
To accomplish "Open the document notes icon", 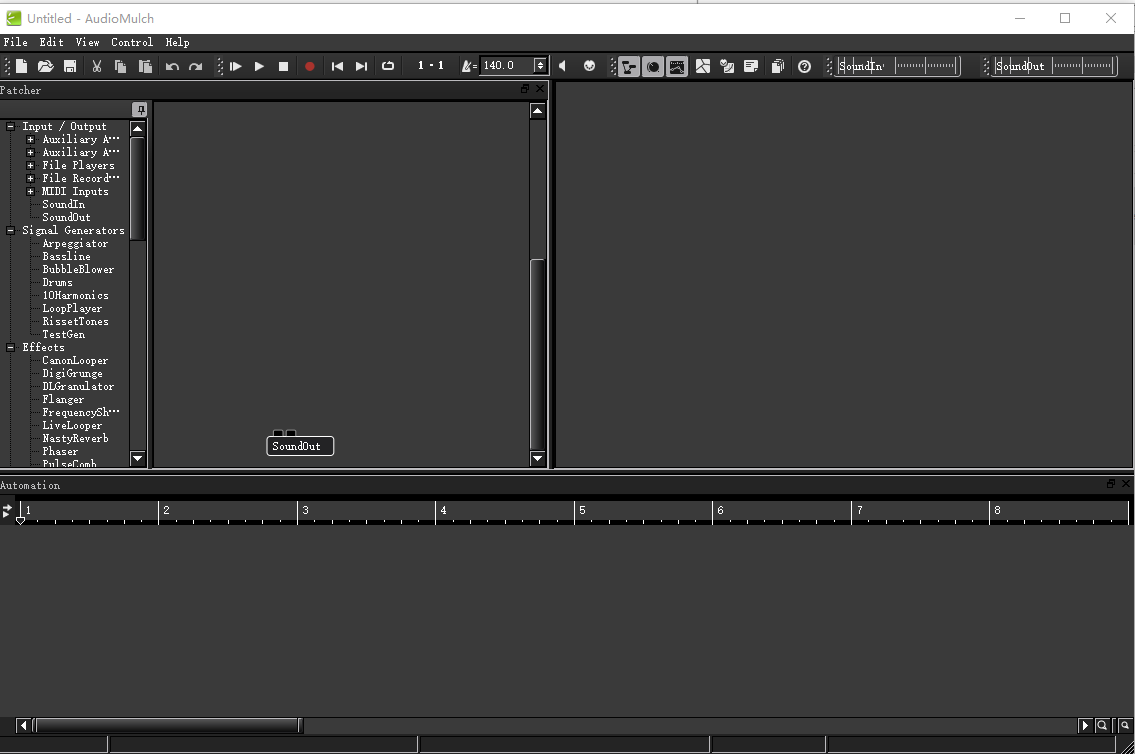I will click(751, 67).
